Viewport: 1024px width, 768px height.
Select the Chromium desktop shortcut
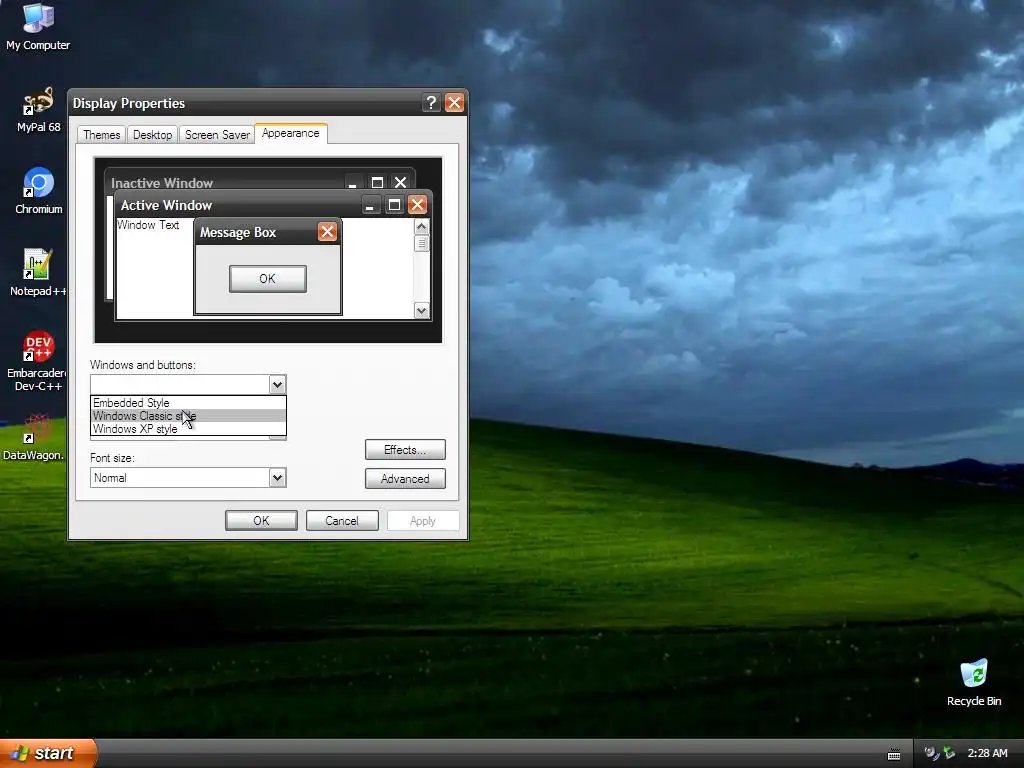(x=38, y=191)
